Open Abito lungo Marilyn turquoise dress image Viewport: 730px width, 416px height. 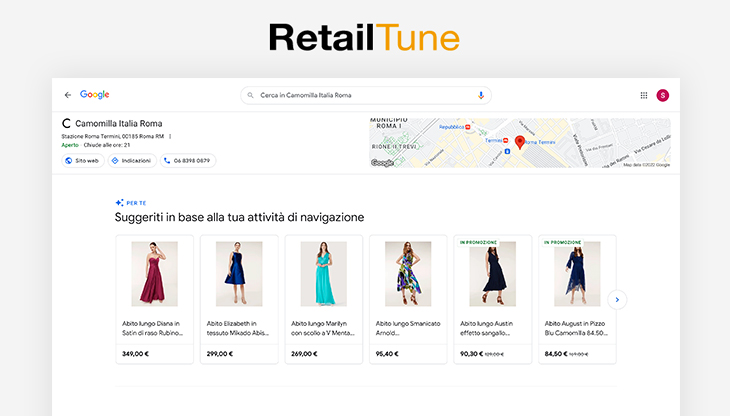(x=324, y=274)
